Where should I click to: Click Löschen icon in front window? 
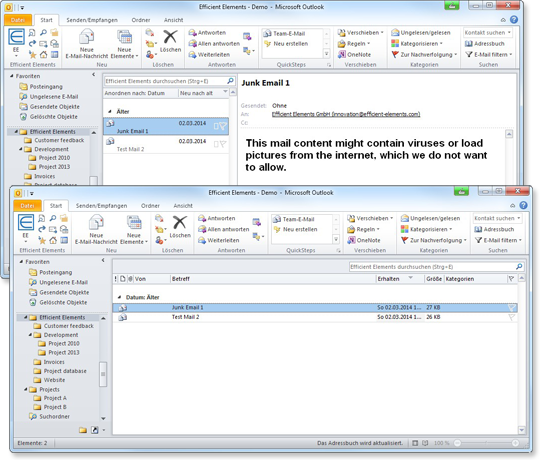(x=180, y=226)
